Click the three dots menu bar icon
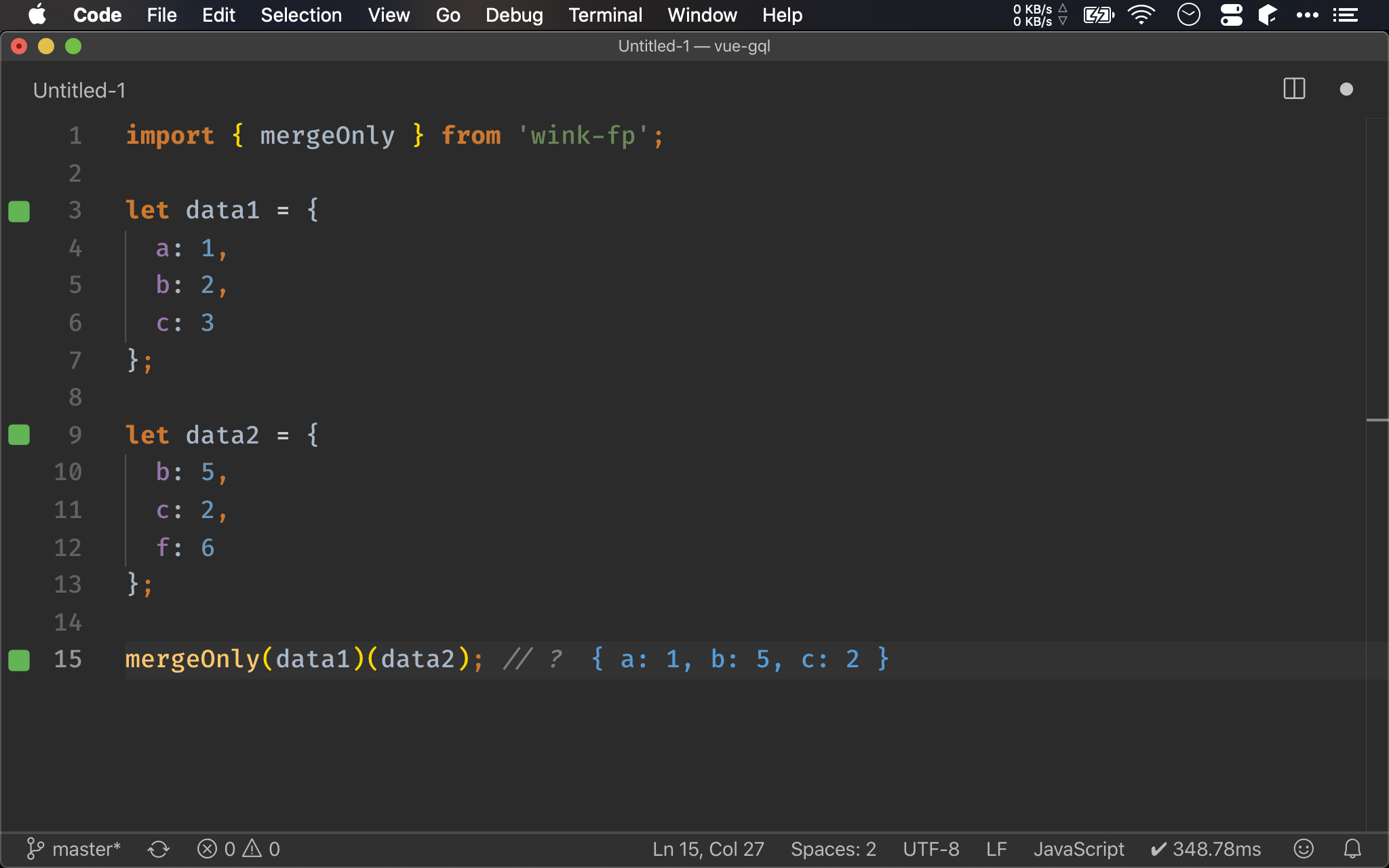Screen dimensions: 1389x868 (x=1307, y=15)
